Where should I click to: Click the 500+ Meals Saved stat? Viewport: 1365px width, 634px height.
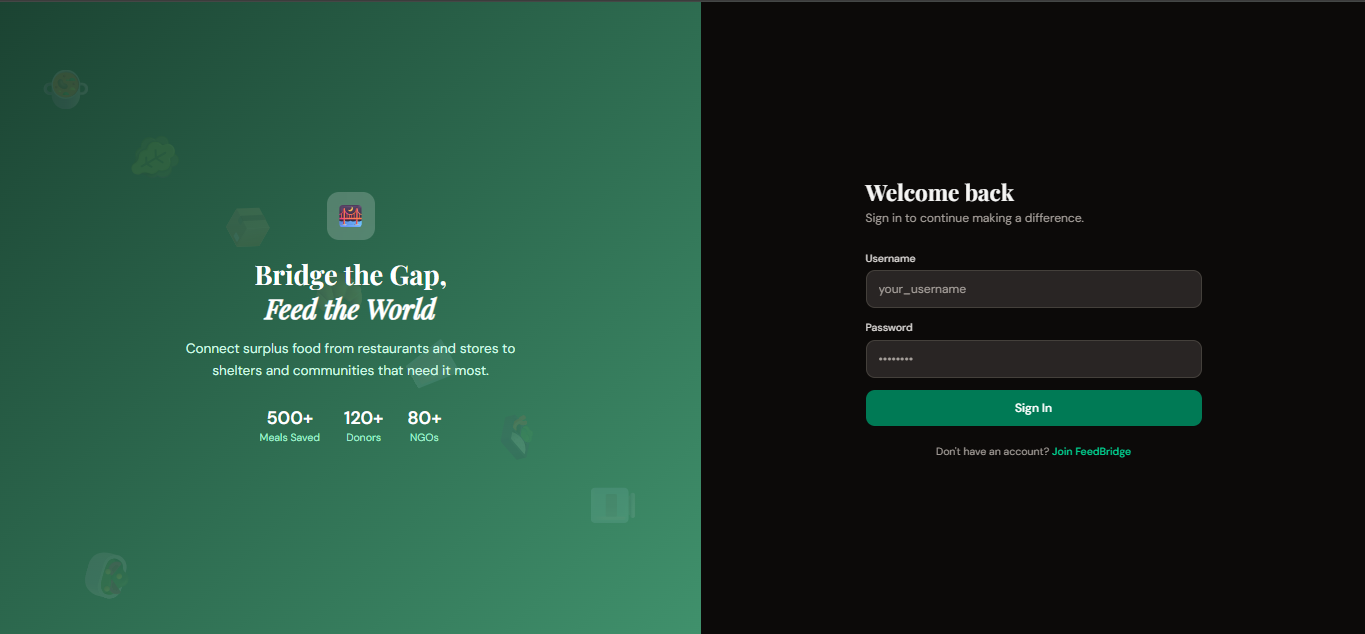tap(290, 426)
